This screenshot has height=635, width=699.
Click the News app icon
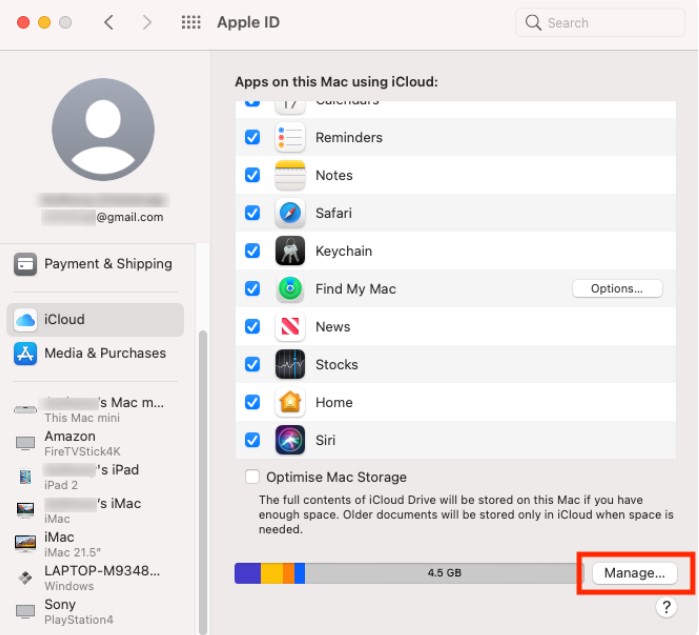pyautogui.click(x=290, y=326)
